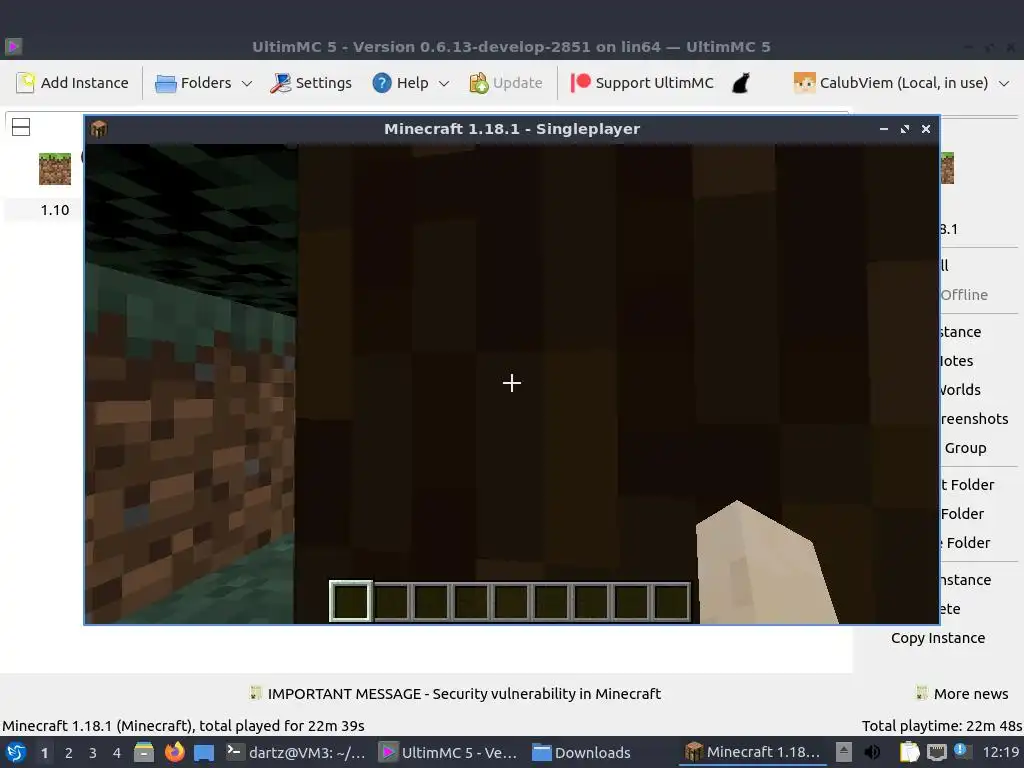Click the Help question mark icon
This screenshot has height=768, width=1024.
[x=381, y=83]
